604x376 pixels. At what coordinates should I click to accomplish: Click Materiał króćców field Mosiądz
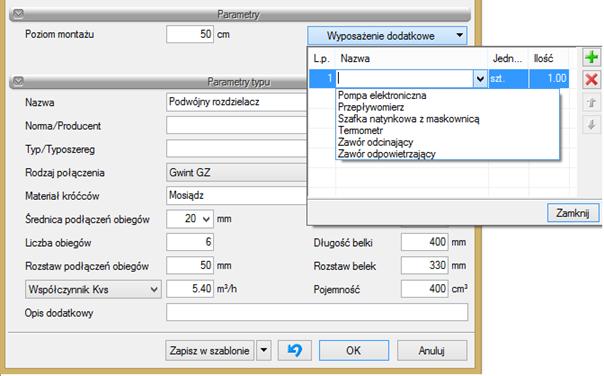pyautogui.click(x=237, y=195)
